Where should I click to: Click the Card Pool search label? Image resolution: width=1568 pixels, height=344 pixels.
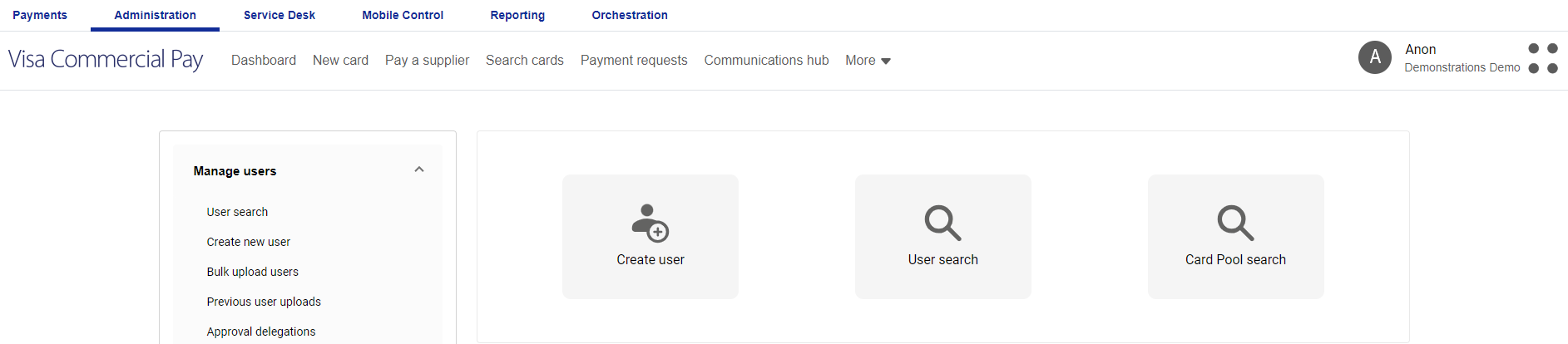1236,260
